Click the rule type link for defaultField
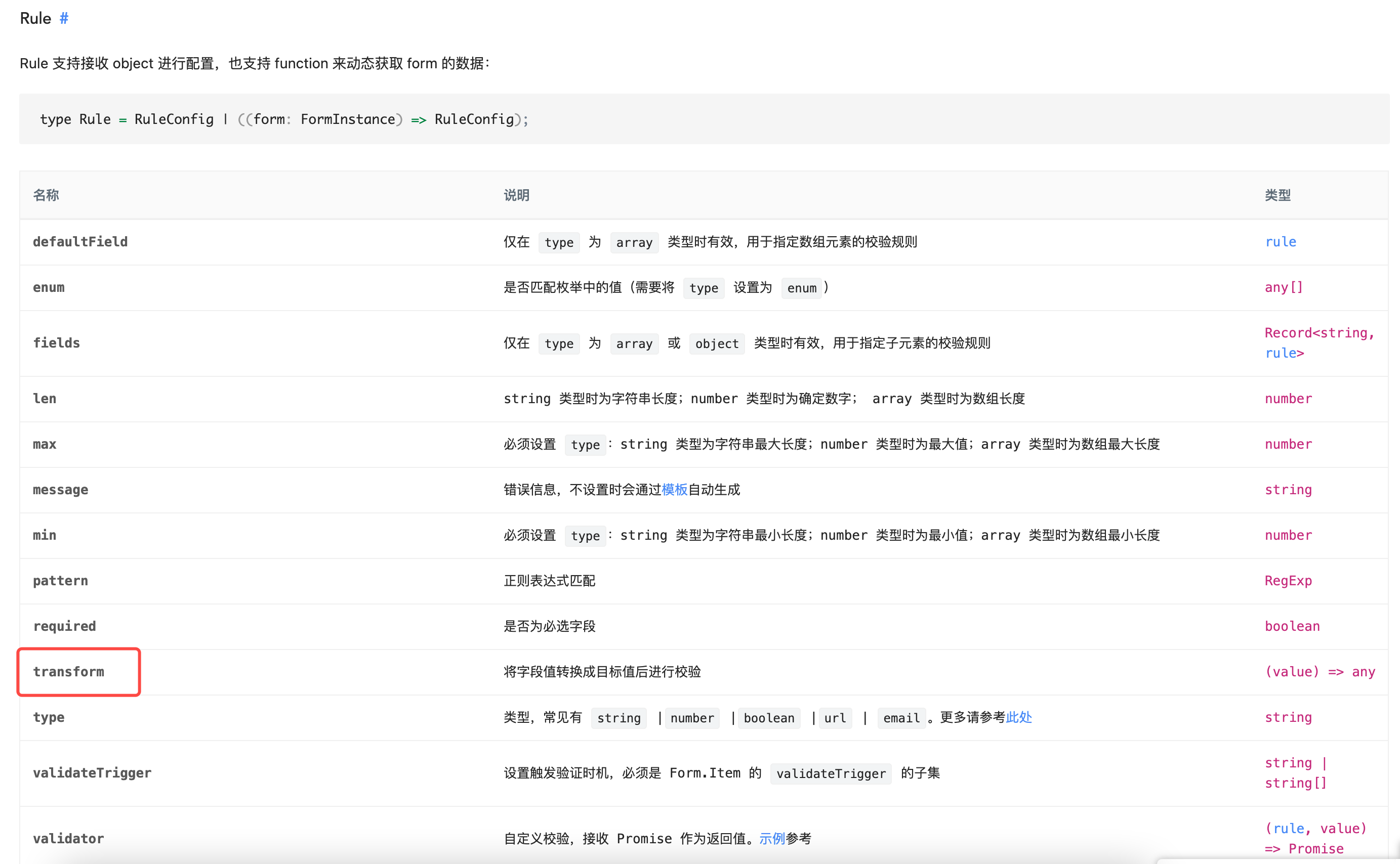 1281,242
